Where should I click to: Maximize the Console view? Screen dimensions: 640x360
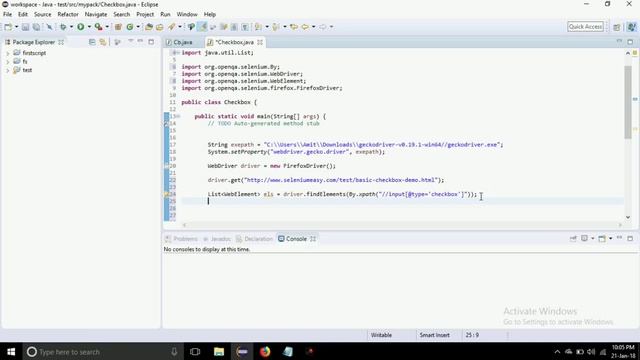click(630, 238)
